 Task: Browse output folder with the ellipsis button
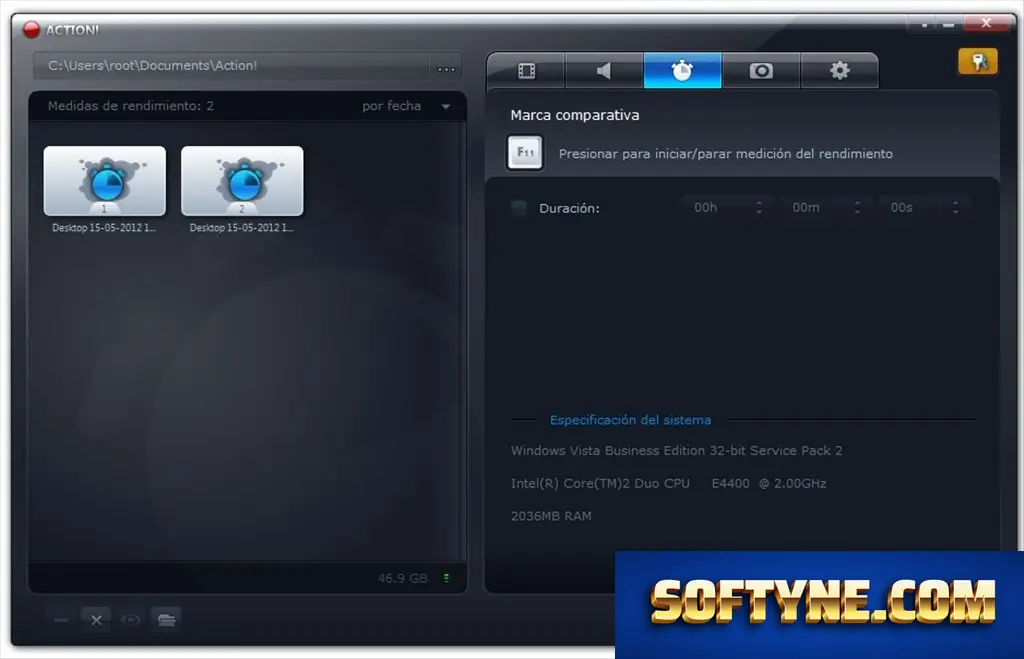(x=446, y=67)
